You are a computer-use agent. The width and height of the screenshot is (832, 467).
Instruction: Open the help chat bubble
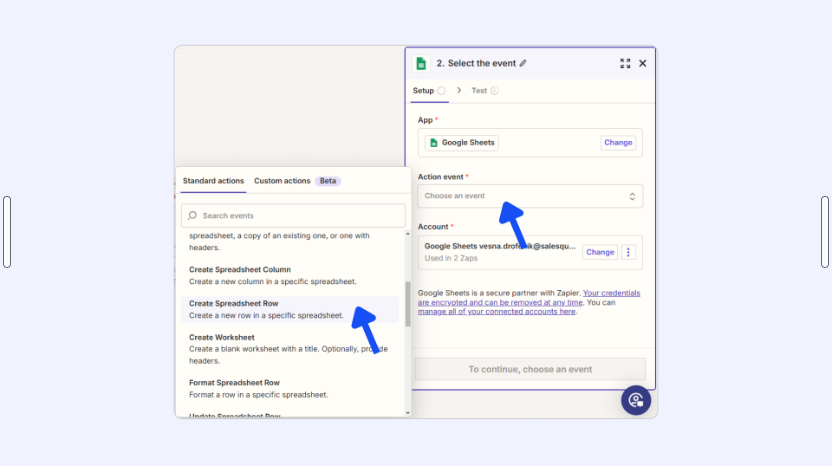click(x=636, y=400)
